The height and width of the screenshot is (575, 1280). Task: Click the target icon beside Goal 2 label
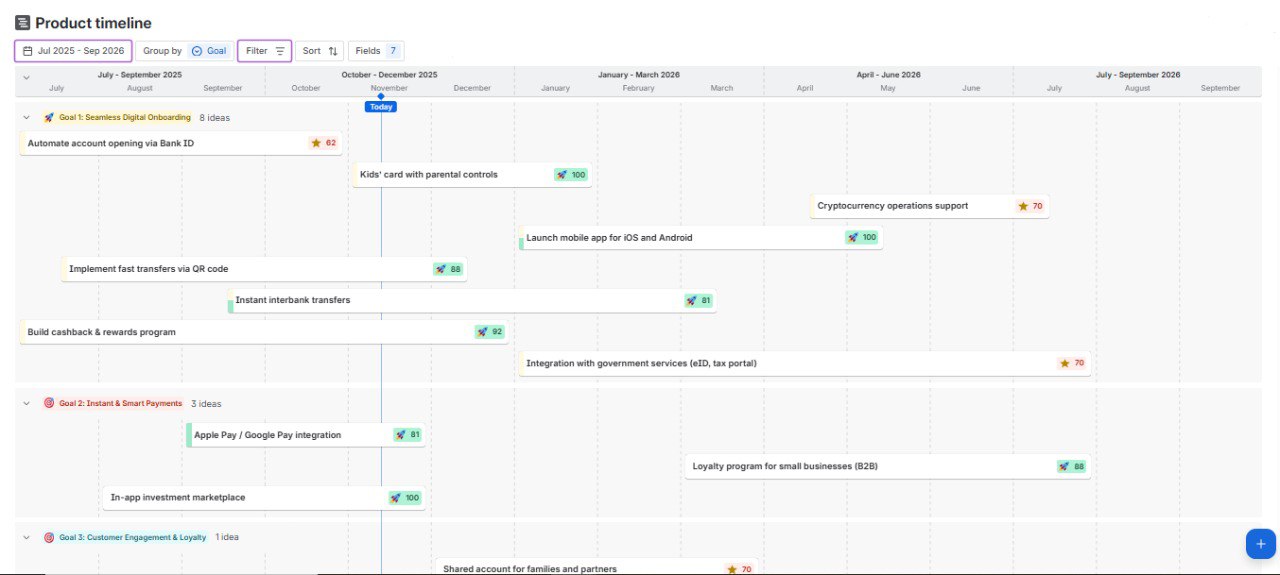click(49, 404)
